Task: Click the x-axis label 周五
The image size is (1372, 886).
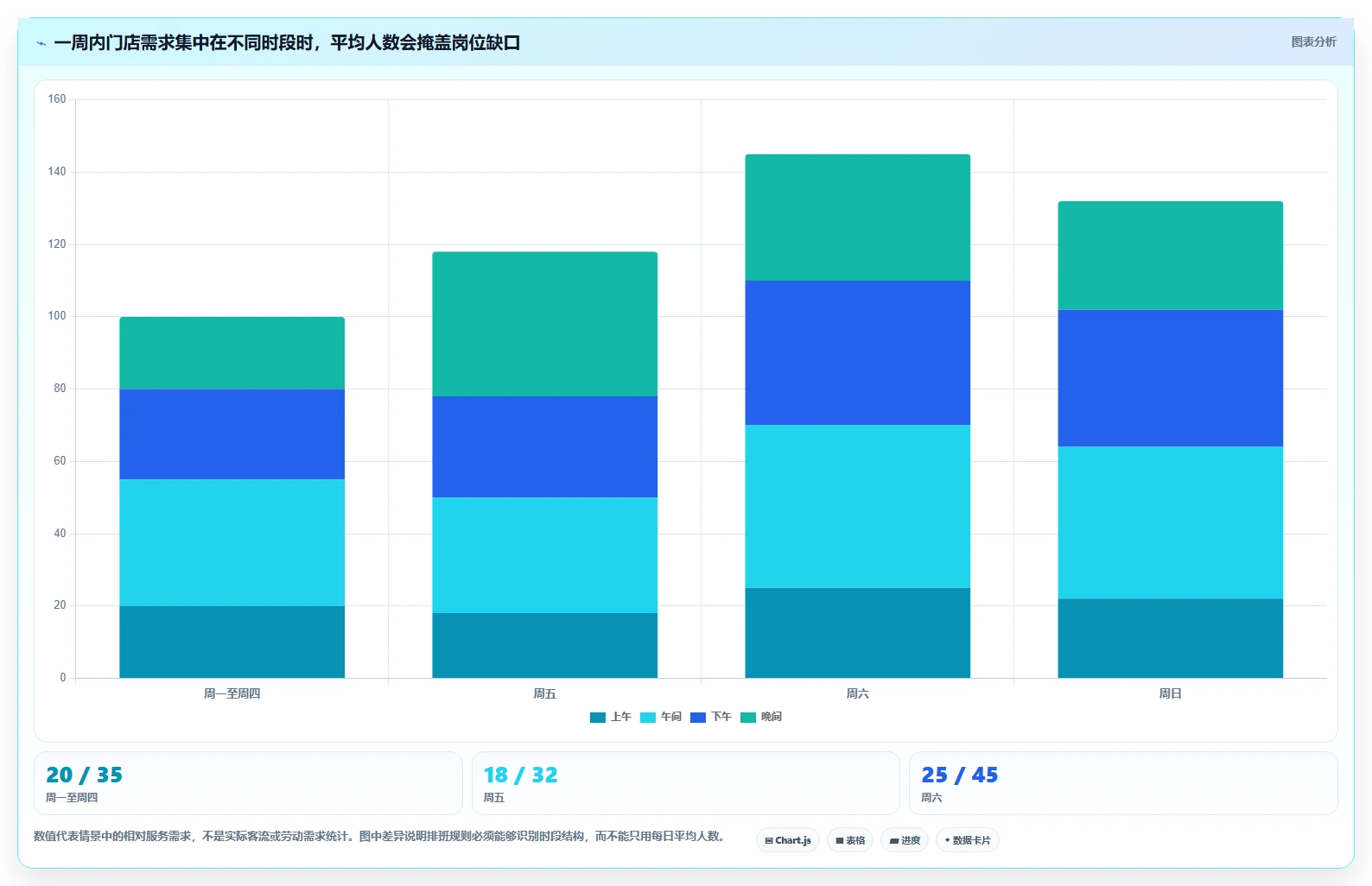Action: coord(545,693)
